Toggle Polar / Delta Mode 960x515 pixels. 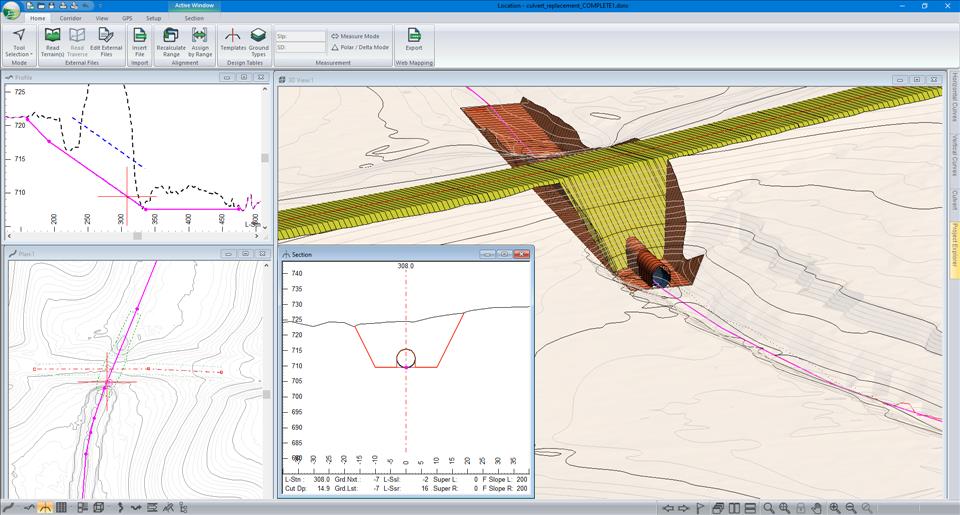pos(360,47)
